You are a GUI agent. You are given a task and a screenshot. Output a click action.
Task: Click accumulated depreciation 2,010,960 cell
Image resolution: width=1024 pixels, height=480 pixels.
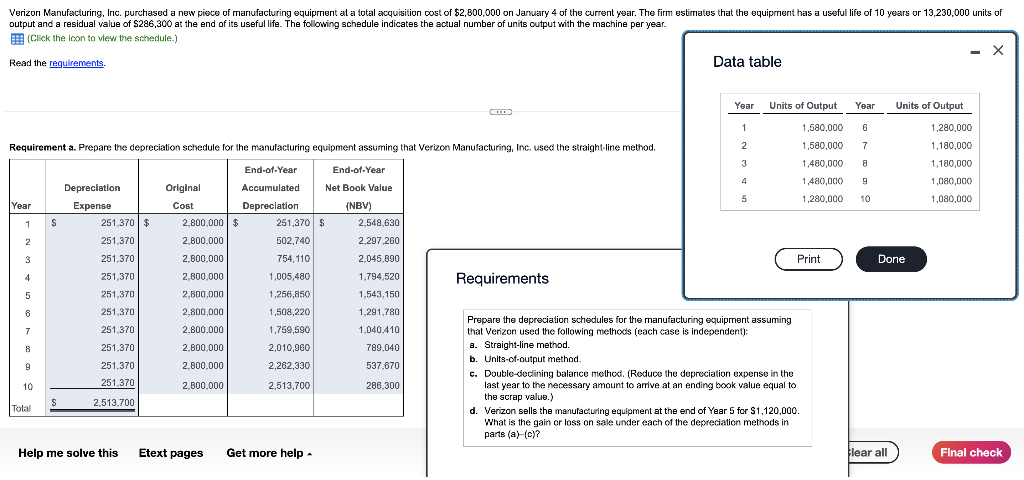click(271, 347)
